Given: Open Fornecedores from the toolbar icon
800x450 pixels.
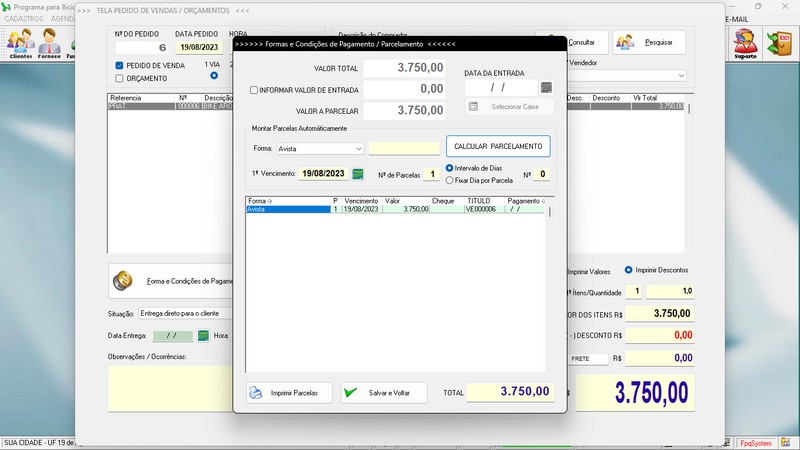Looking at the screenshot, I should [x=50, y=43].
